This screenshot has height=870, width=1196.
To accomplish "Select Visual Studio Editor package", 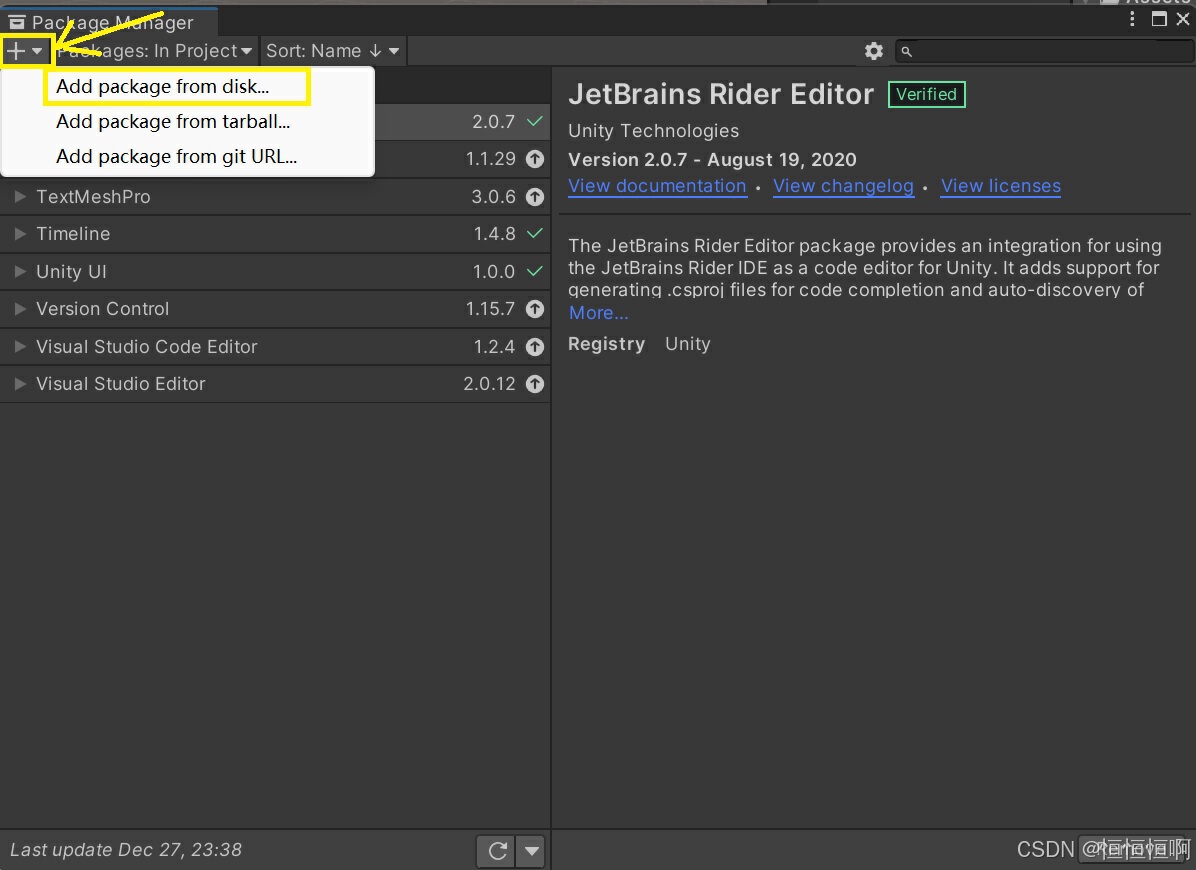I will point(275,384).
